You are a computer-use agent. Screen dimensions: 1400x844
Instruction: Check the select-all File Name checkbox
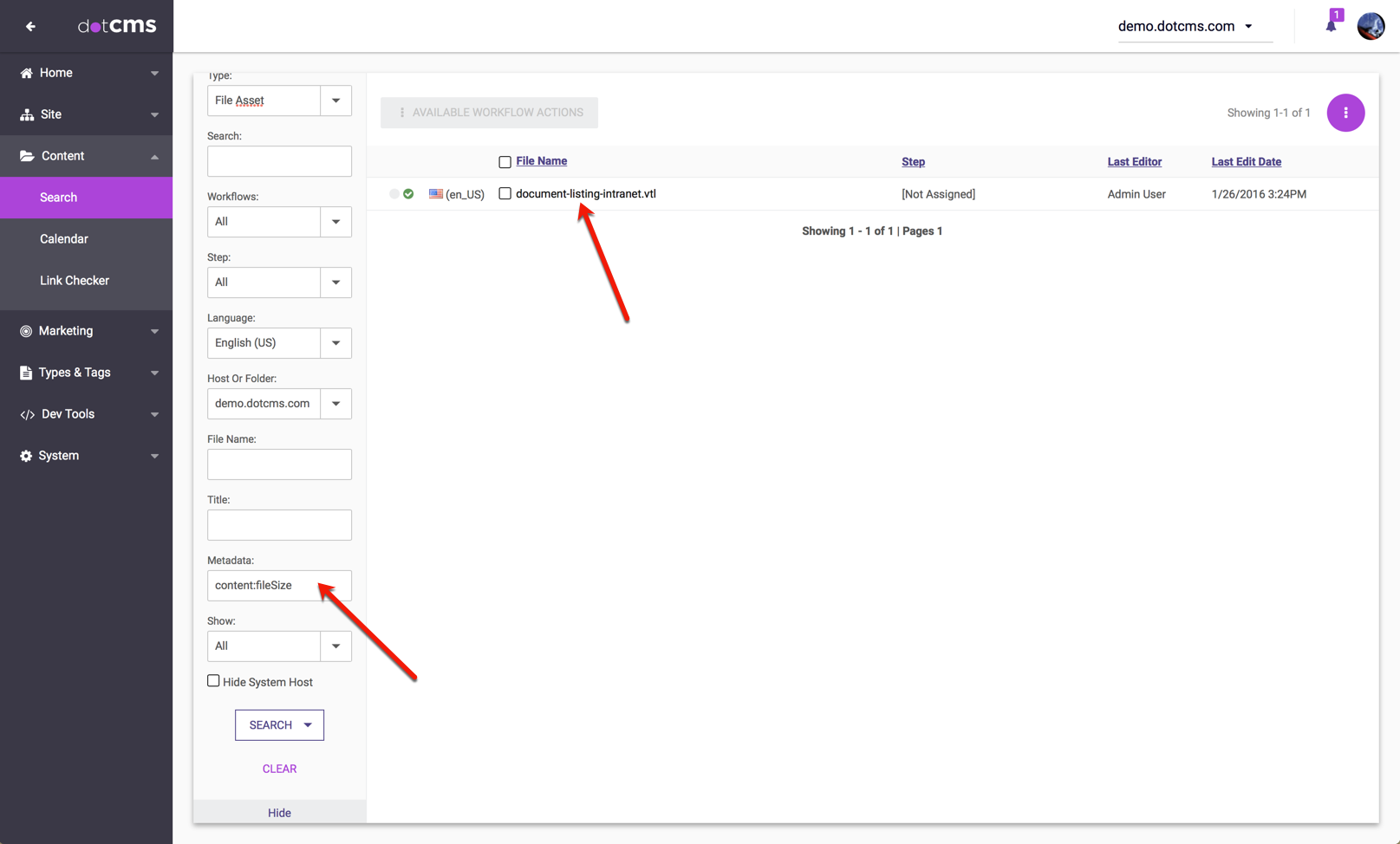coord(505,162)
